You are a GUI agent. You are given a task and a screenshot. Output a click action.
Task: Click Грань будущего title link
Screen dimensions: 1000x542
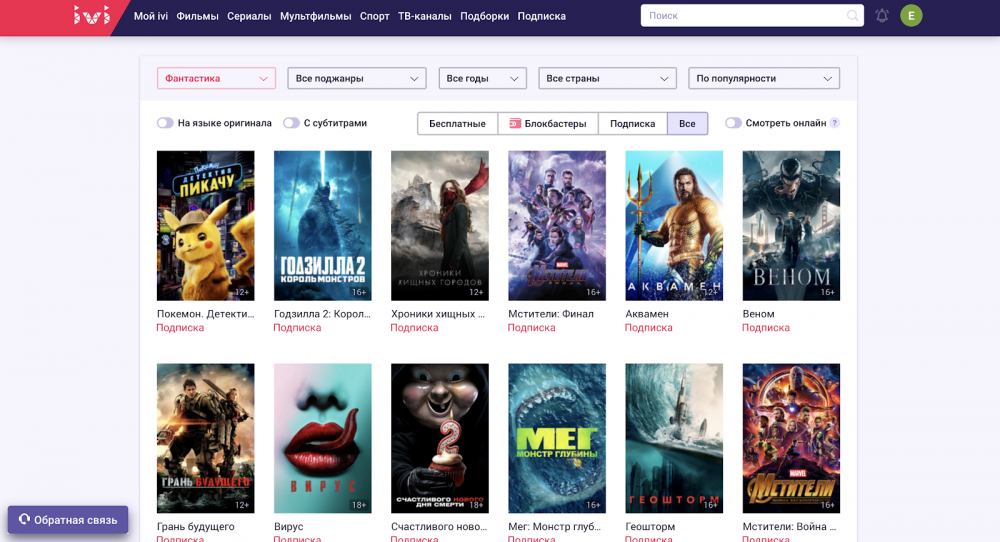coord(196,527)
